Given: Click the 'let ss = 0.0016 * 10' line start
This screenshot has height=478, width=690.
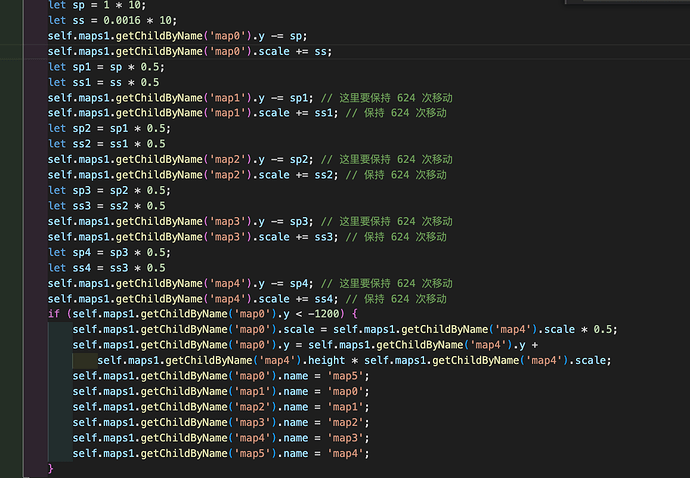Looking at the screenshot, I should coord(54,20).
